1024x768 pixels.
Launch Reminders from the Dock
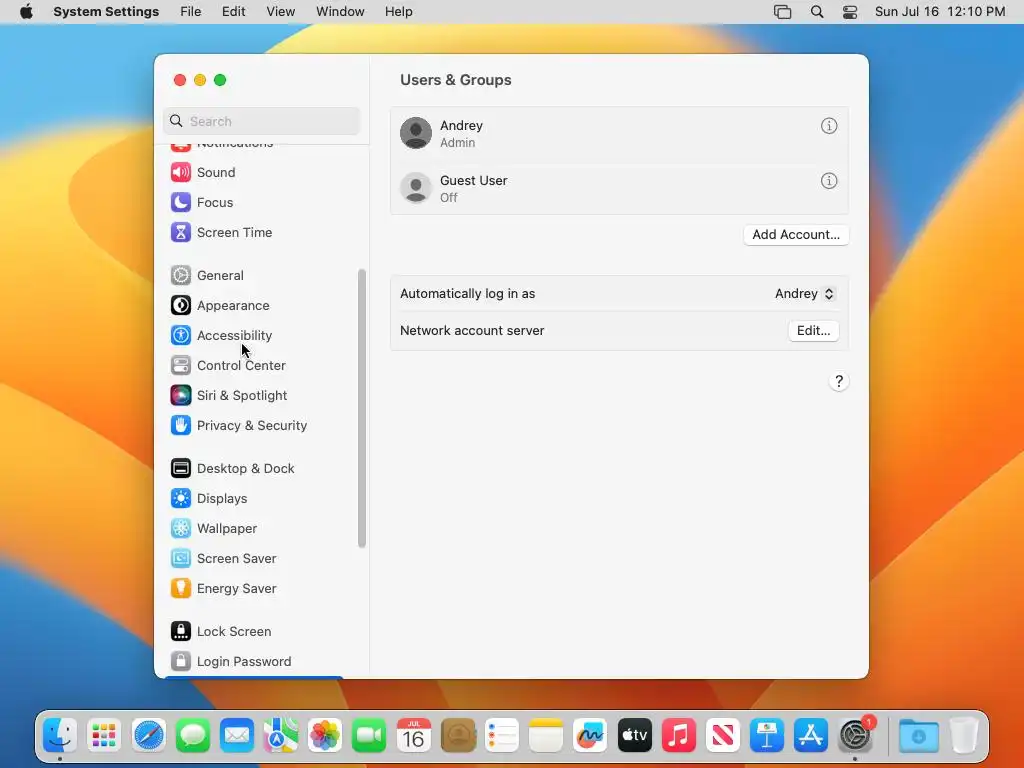pos(502,735)
